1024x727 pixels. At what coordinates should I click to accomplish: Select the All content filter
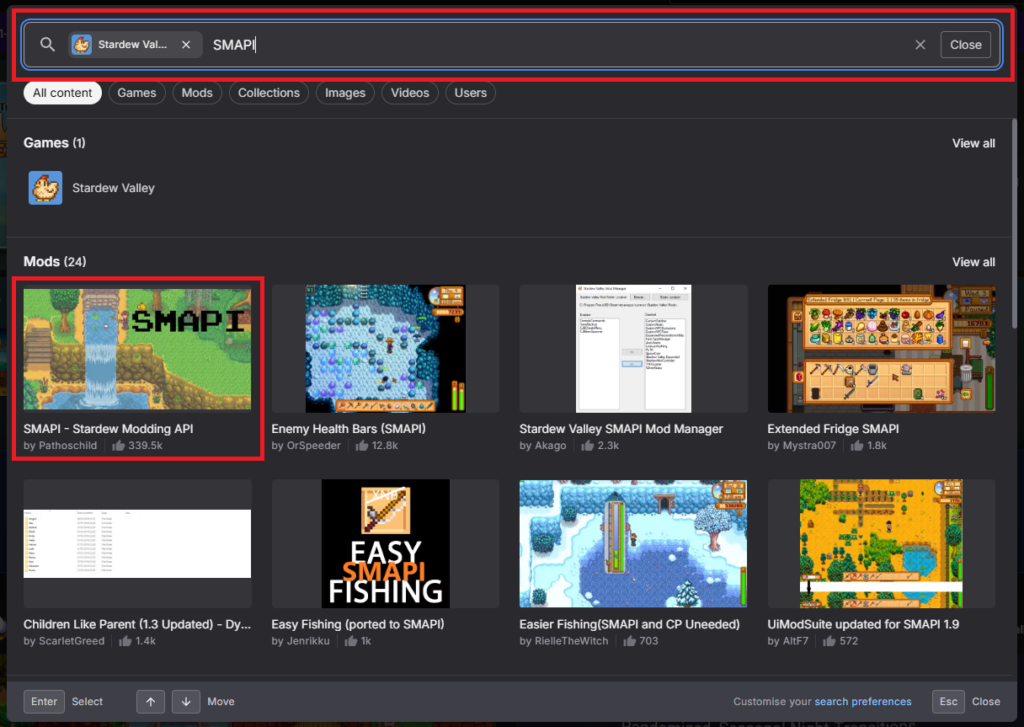(x=62, y=93)
